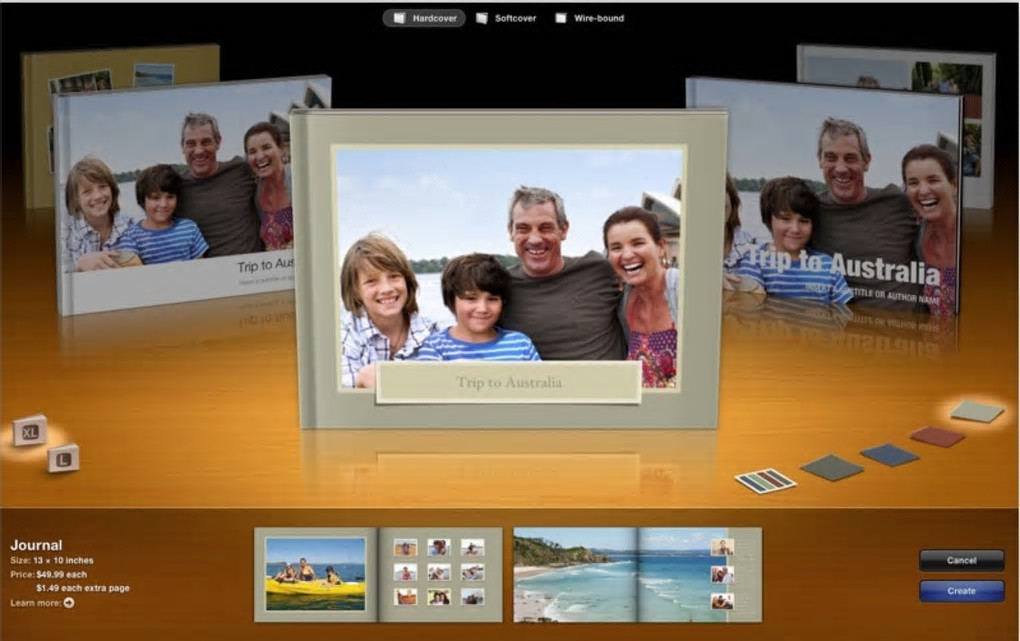Pick the light tan color swatch

(976, 411)
